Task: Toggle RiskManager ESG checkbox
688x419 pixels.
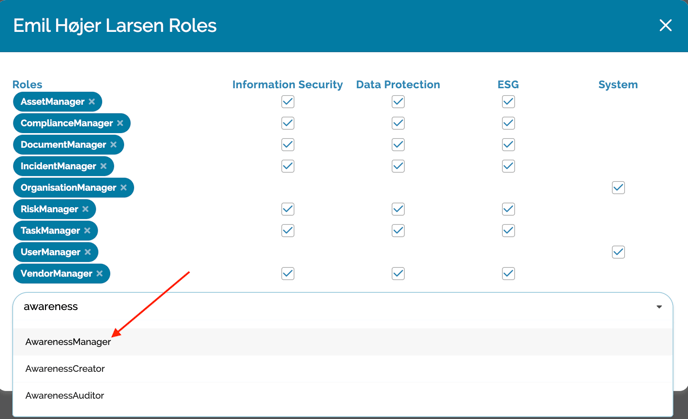Action: point(508,209)
